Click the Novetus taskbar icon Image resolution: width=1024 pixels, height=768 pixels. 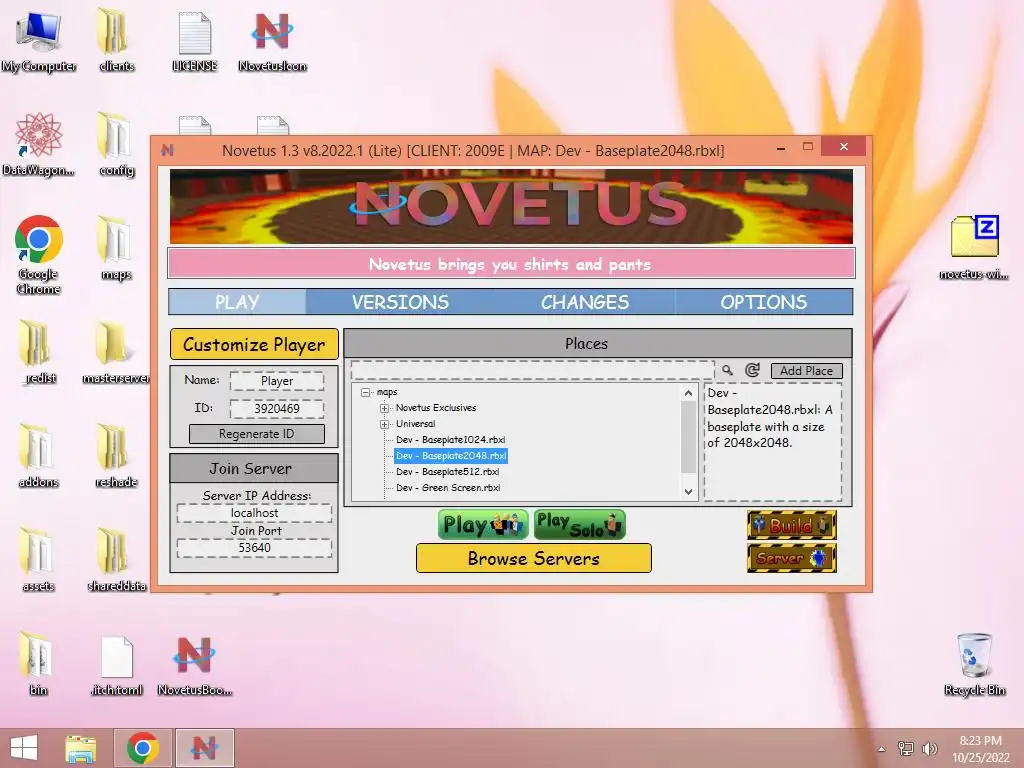(x=204, y=748)
